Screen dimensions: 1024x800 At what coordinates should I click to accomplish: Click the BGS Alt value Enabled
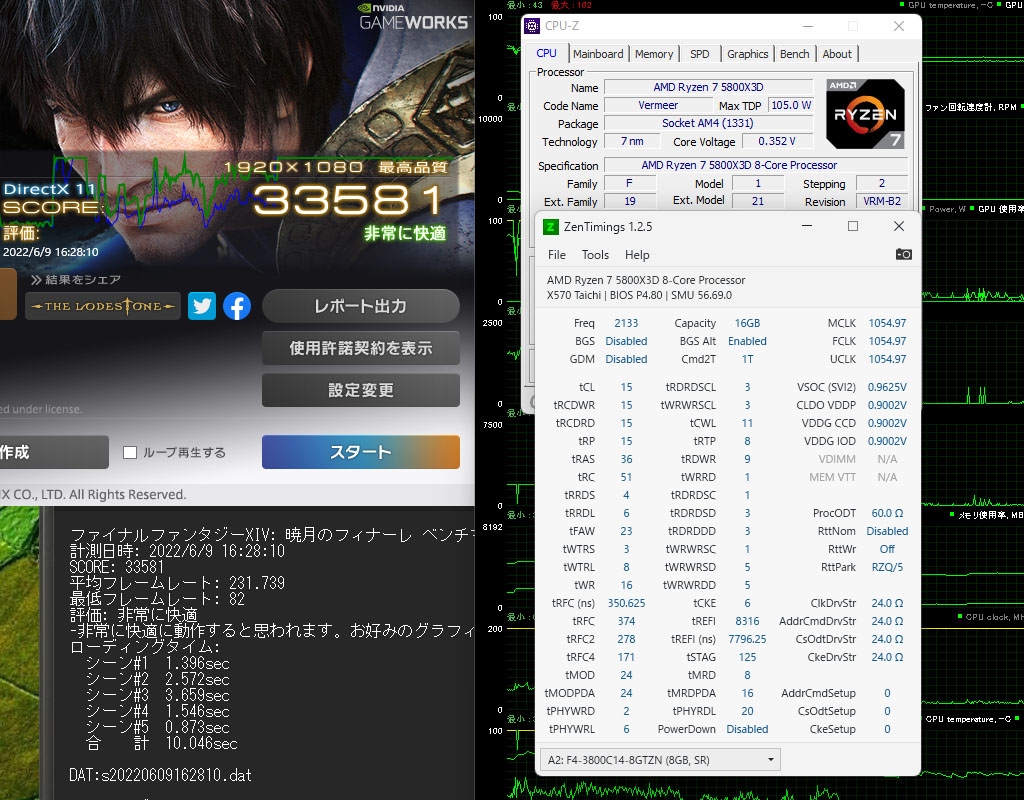click(747, 342)
